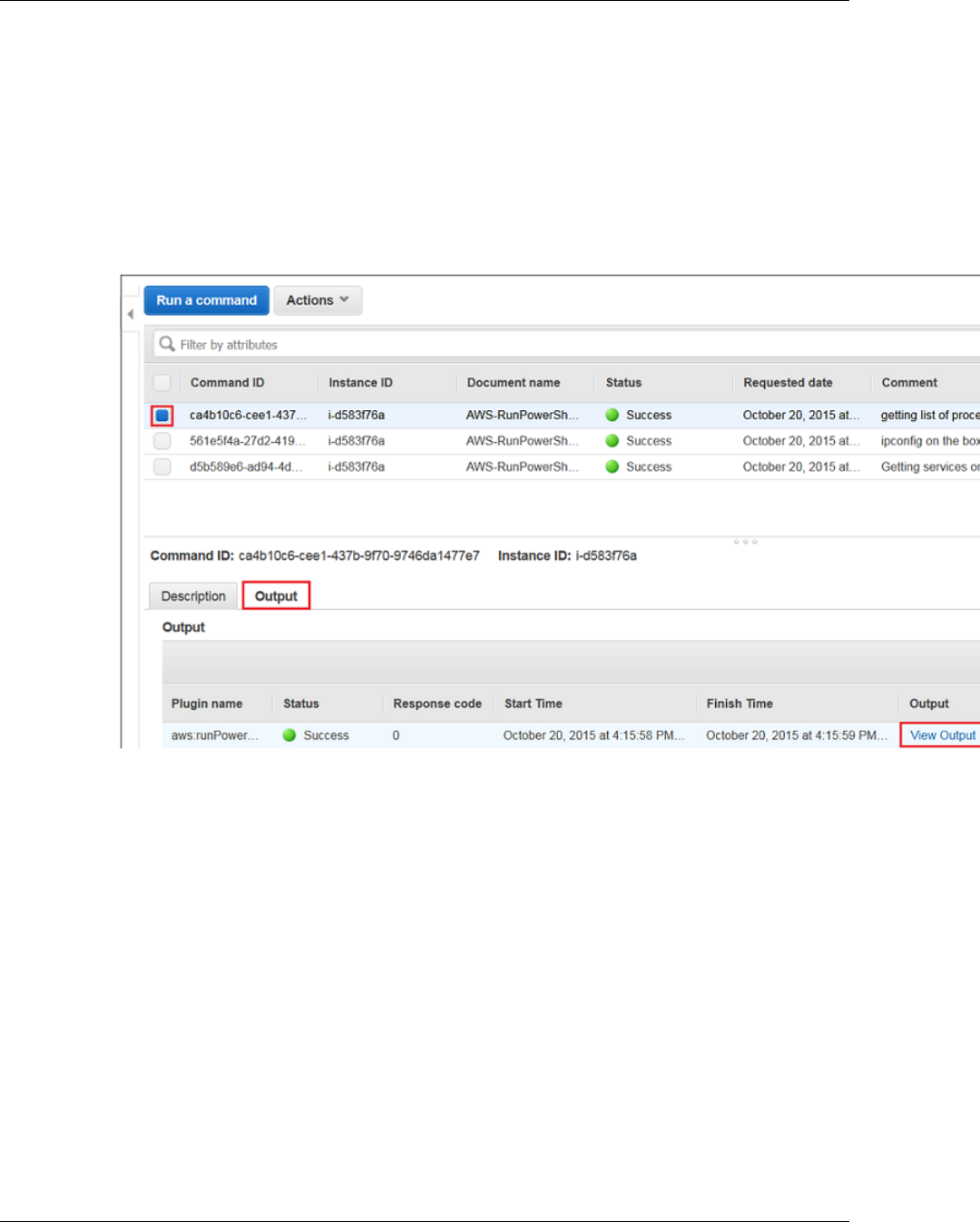Toggle the select-all checkbox in table header

(x=162, y=383)
